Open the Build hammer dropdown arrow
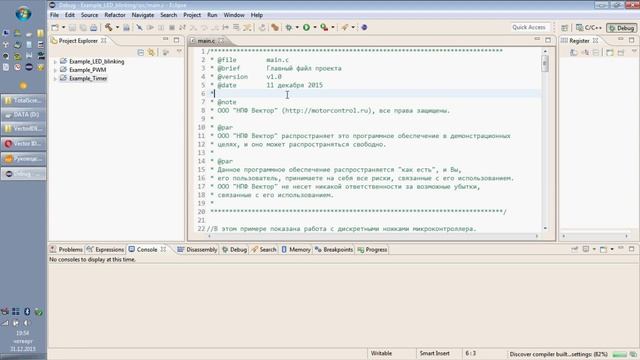This screenshot has height=360, width=640. (x=118, y=27)
